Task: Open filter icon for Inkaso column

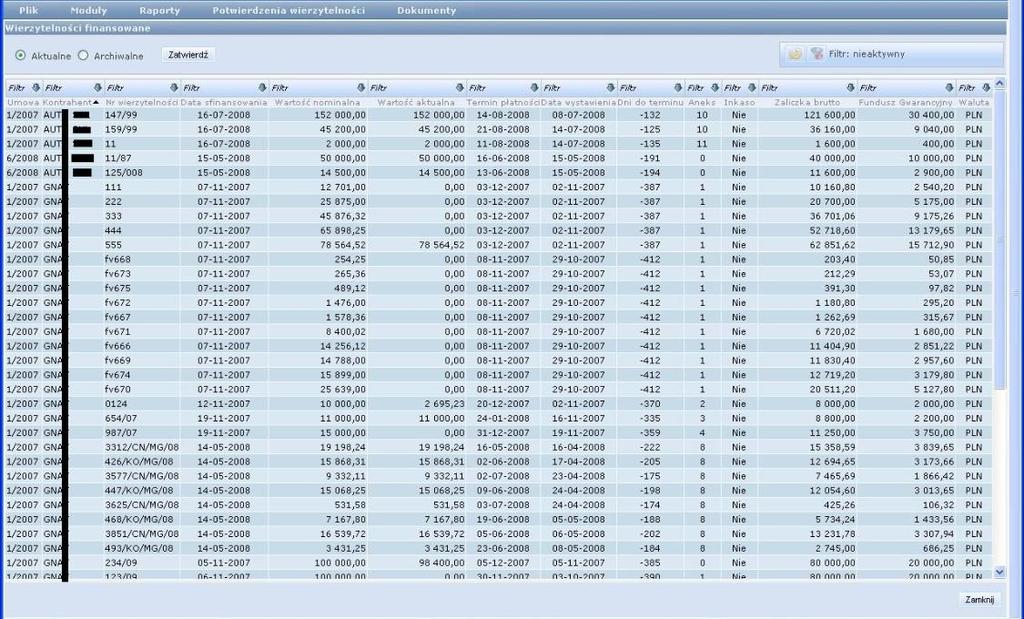Action: pyautogui.click(x=752, y=87)
